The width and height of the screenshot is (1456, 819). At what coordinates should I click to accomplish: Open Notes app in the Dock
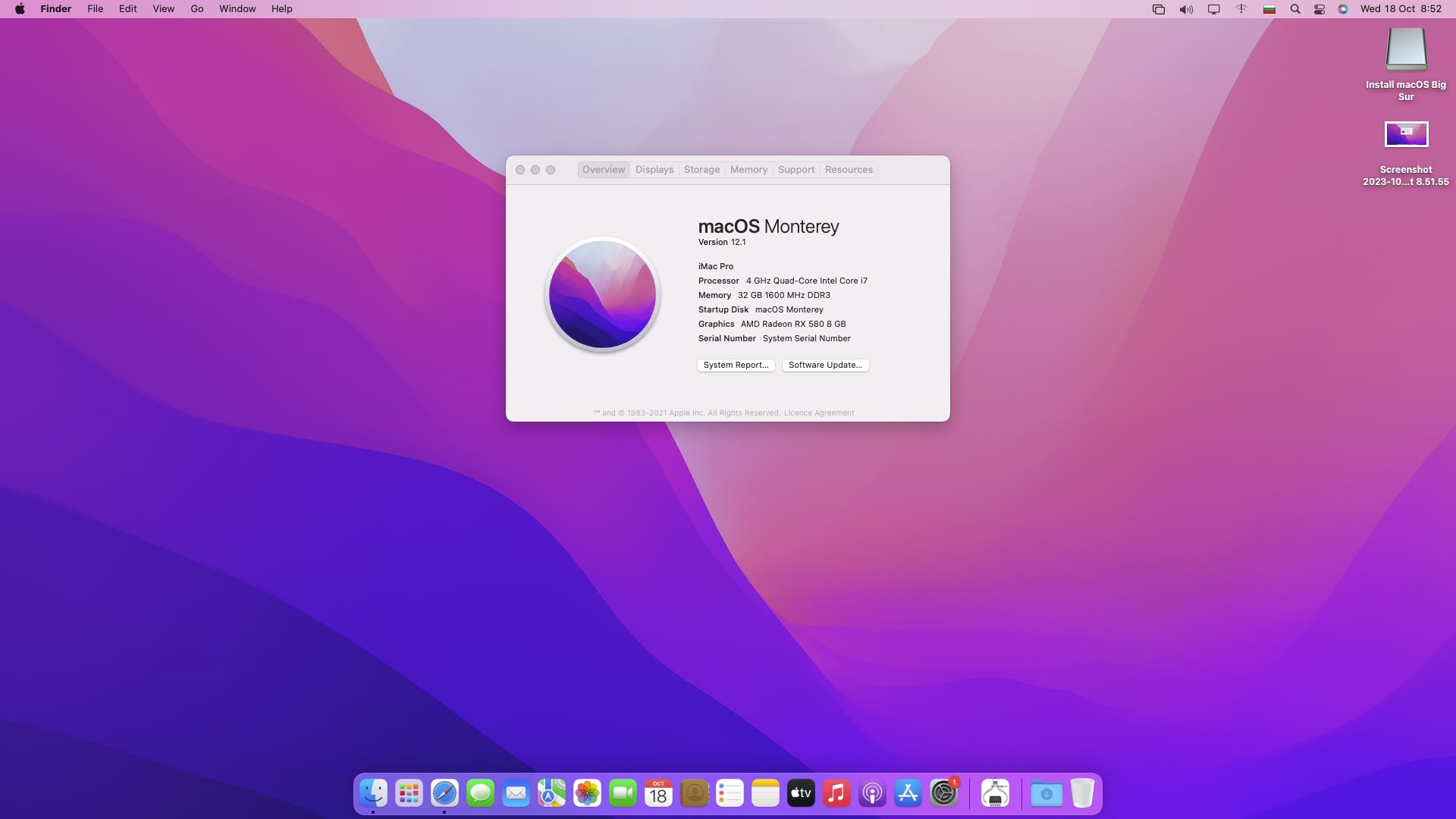tap(765, 793)
